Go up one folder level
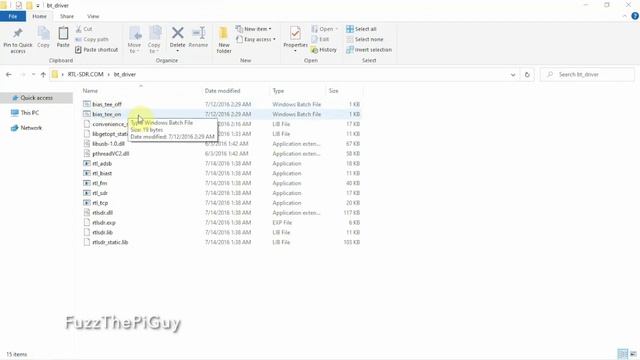 [43, 74]
